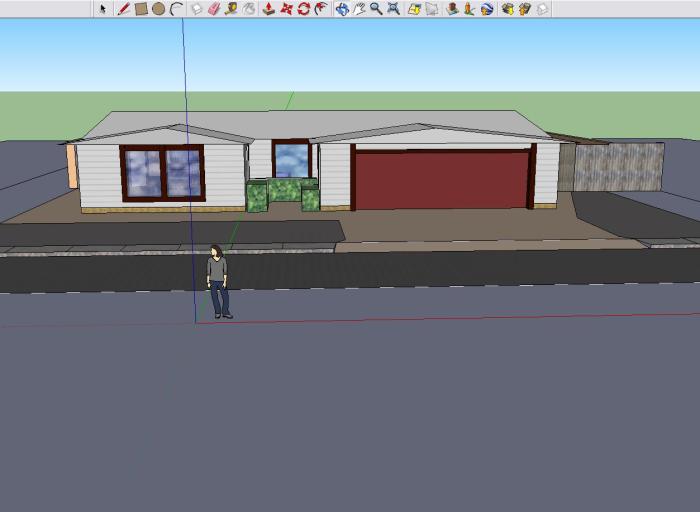Switch to the Arc tool
Screen dimensions: 700x512
176,9
